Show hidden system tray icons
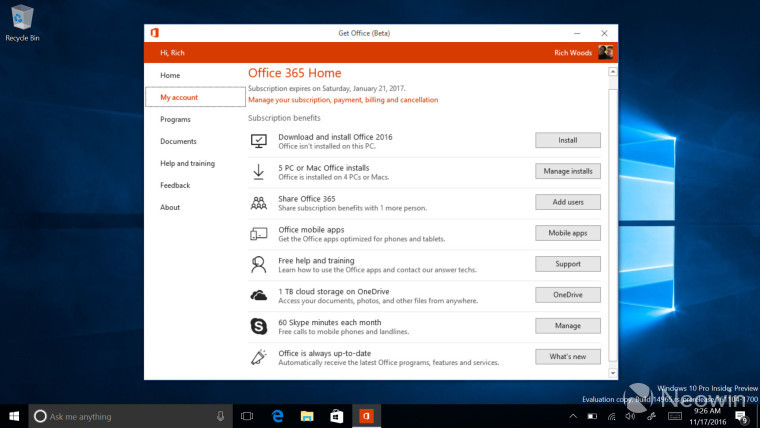 point(573,416)
